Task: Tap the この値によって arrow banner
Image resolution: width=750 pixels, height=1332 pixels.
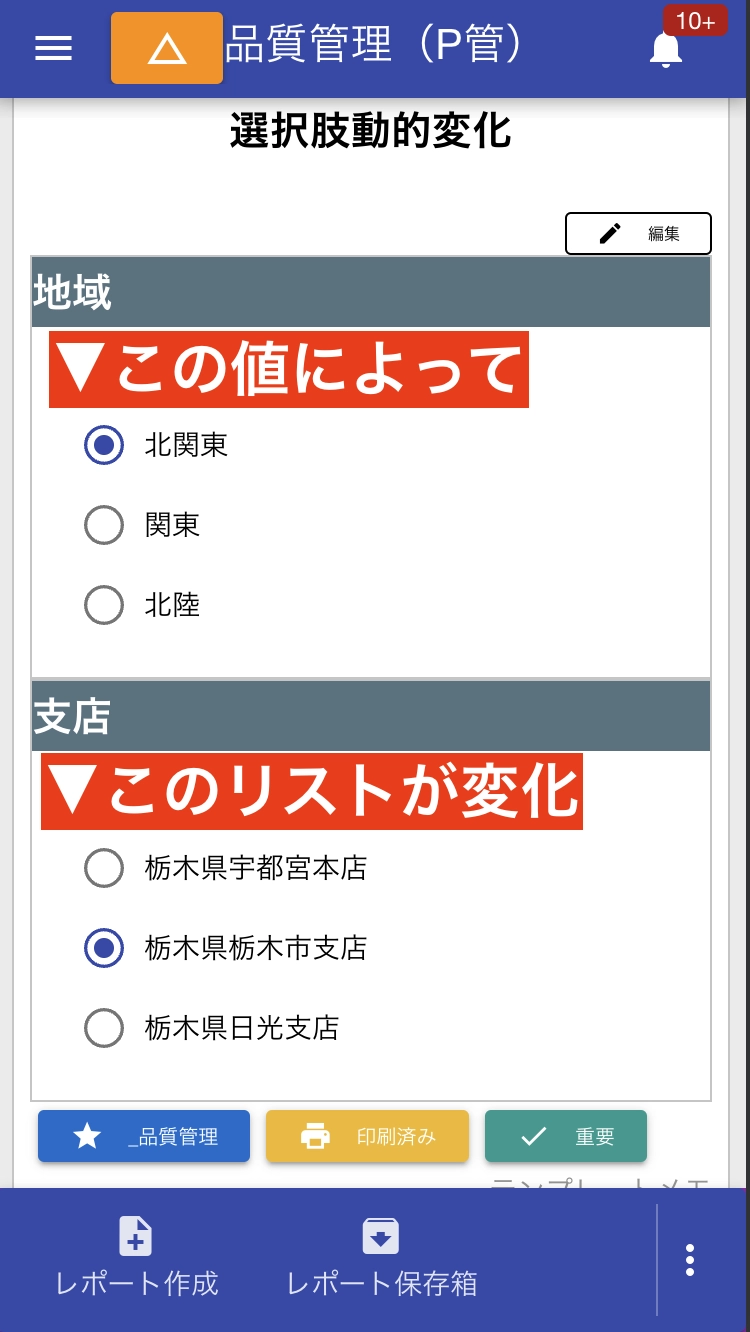Action: click(288, 369)
